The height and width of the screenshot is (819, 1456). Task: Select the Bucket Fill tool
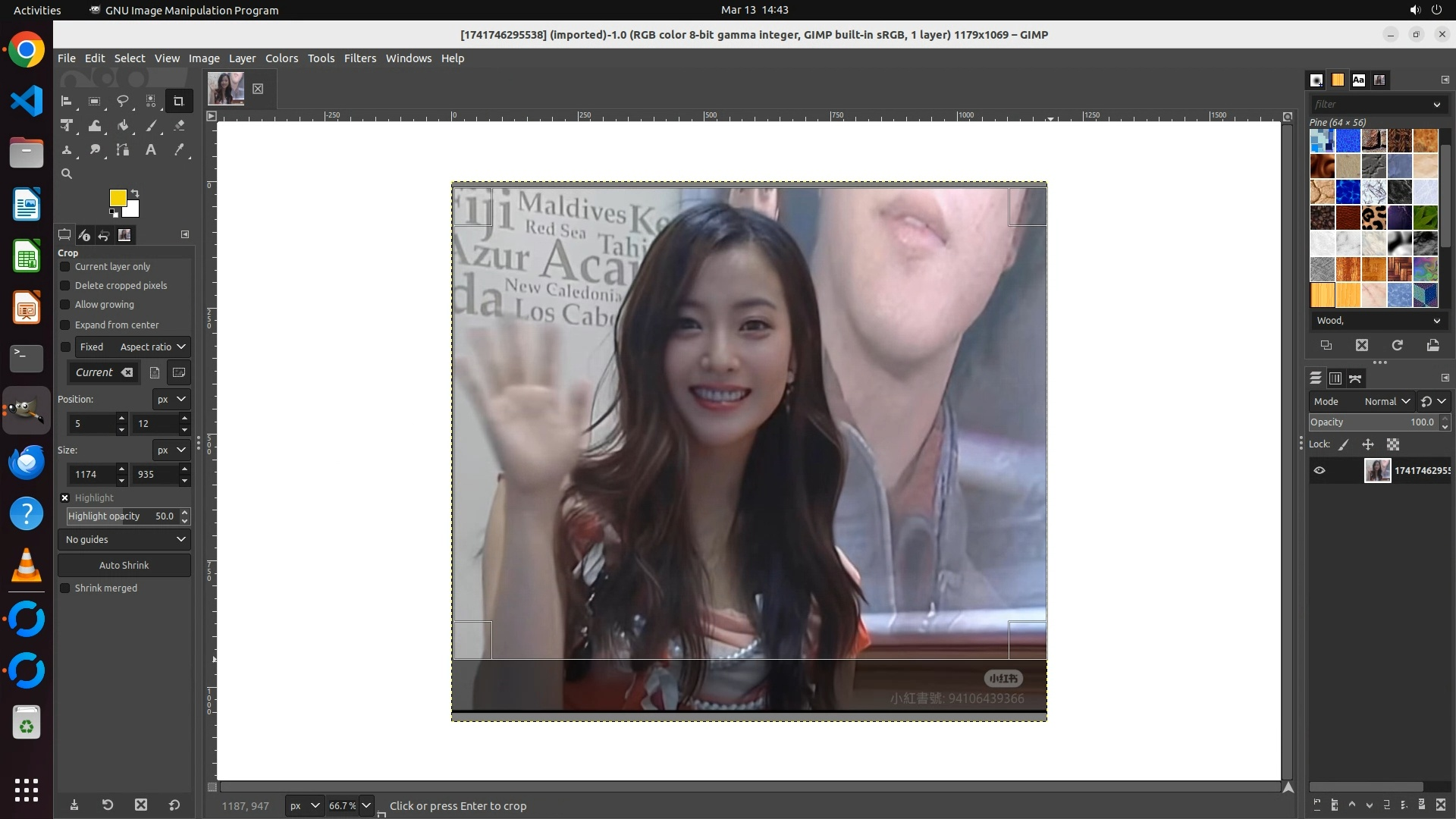pyautogui.click(x=123, y=126)
